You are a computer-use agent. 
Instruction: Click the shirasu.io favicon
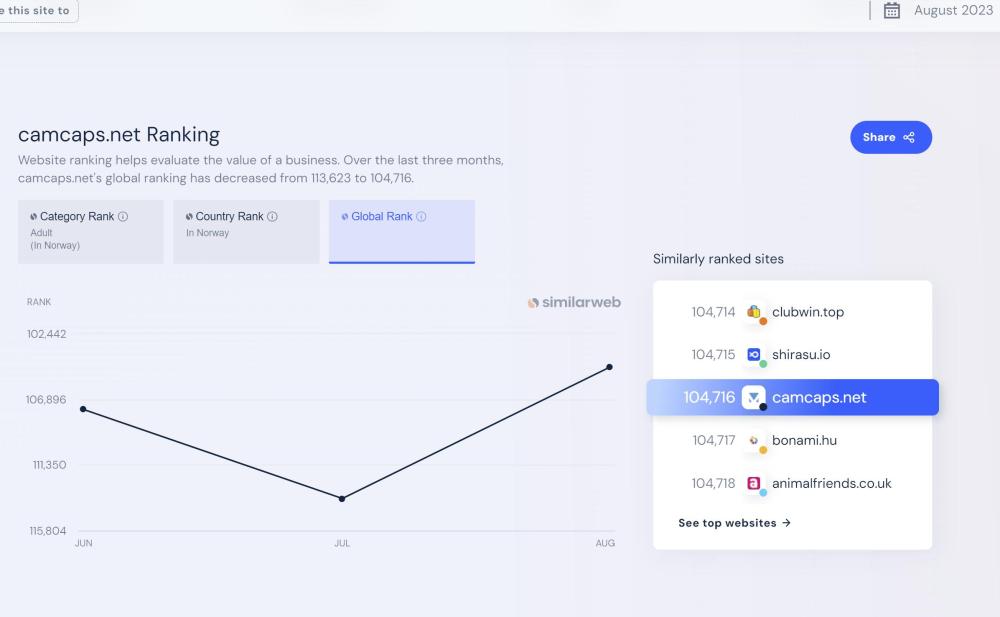click(x=754, y=355)
